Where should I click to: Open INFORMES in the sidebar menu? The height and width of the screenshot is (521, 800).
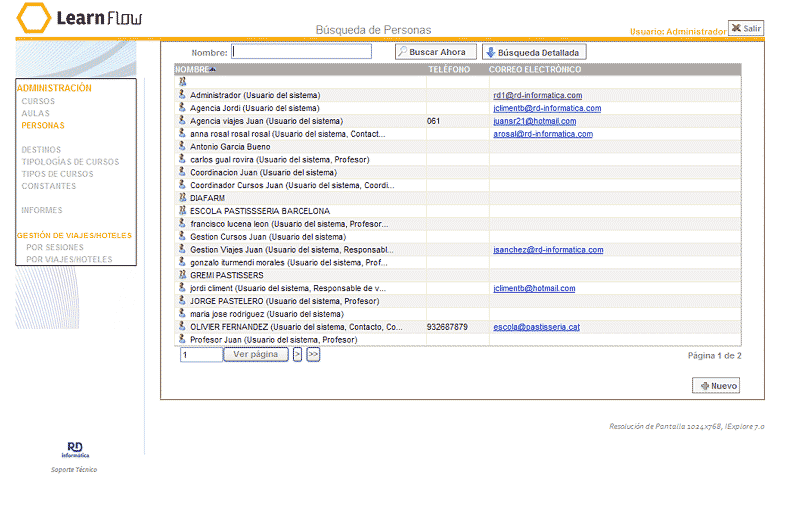point(42,211)
